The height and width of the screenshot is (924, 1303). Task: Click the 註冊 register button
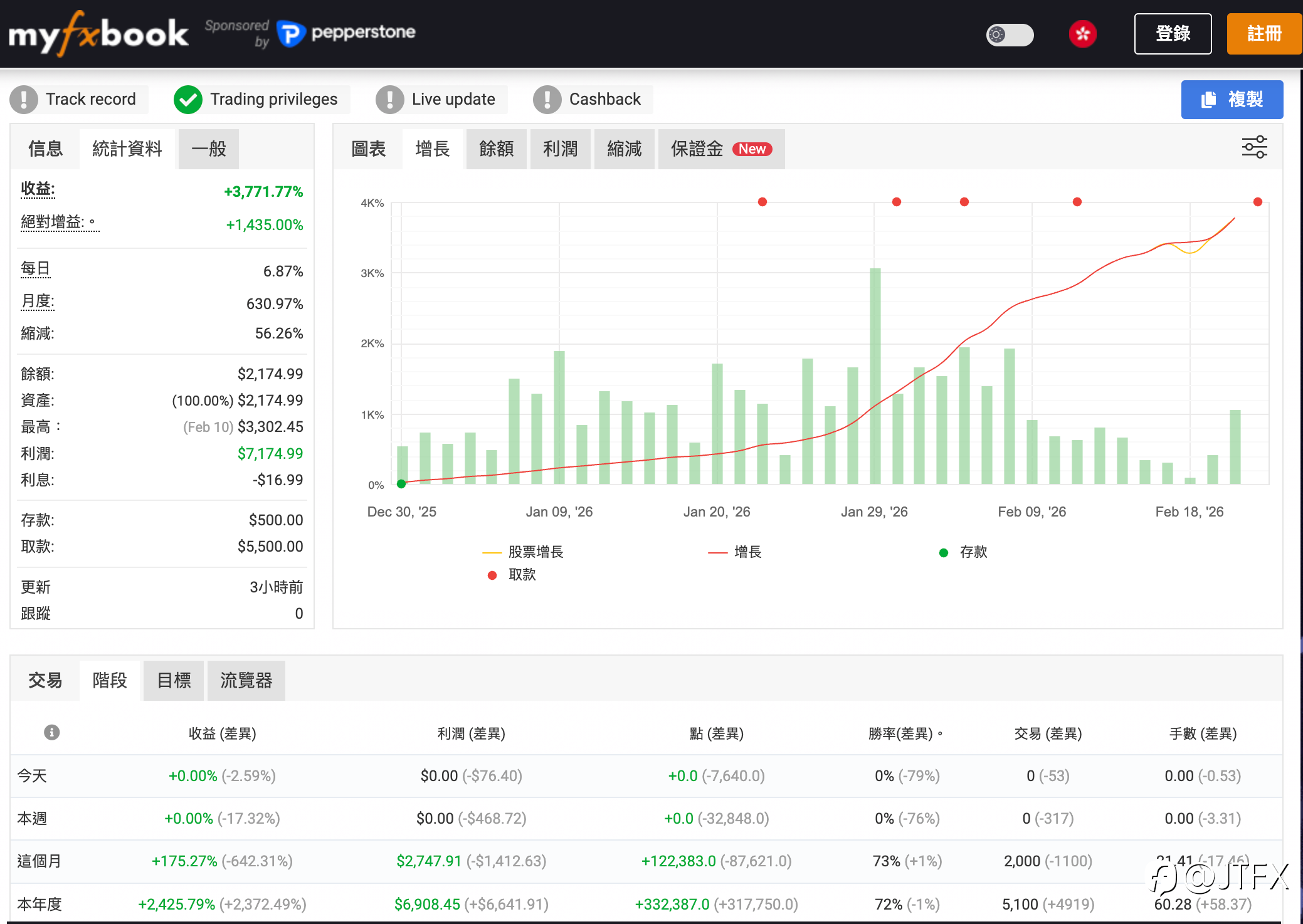[x=1263, y=34]
